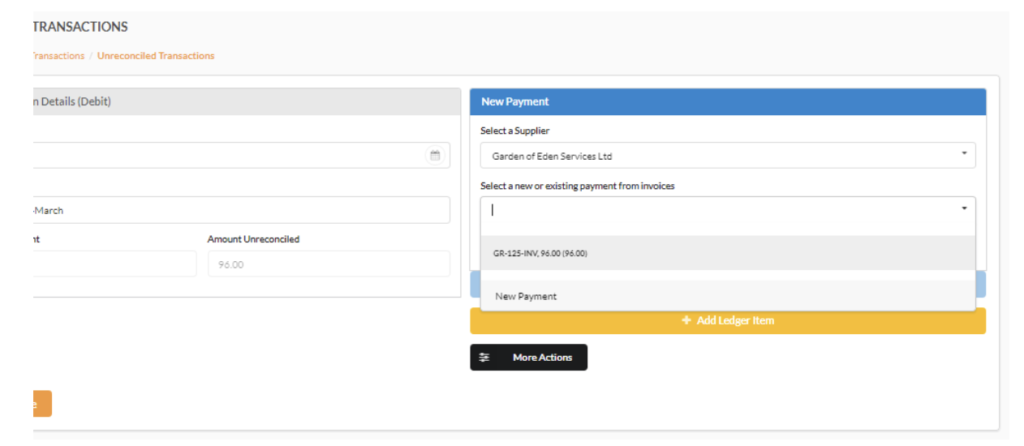The width and height of the screenshot is (1024, 446).
Task: Click the orange button at bottom left
Action: click(40, 404)
